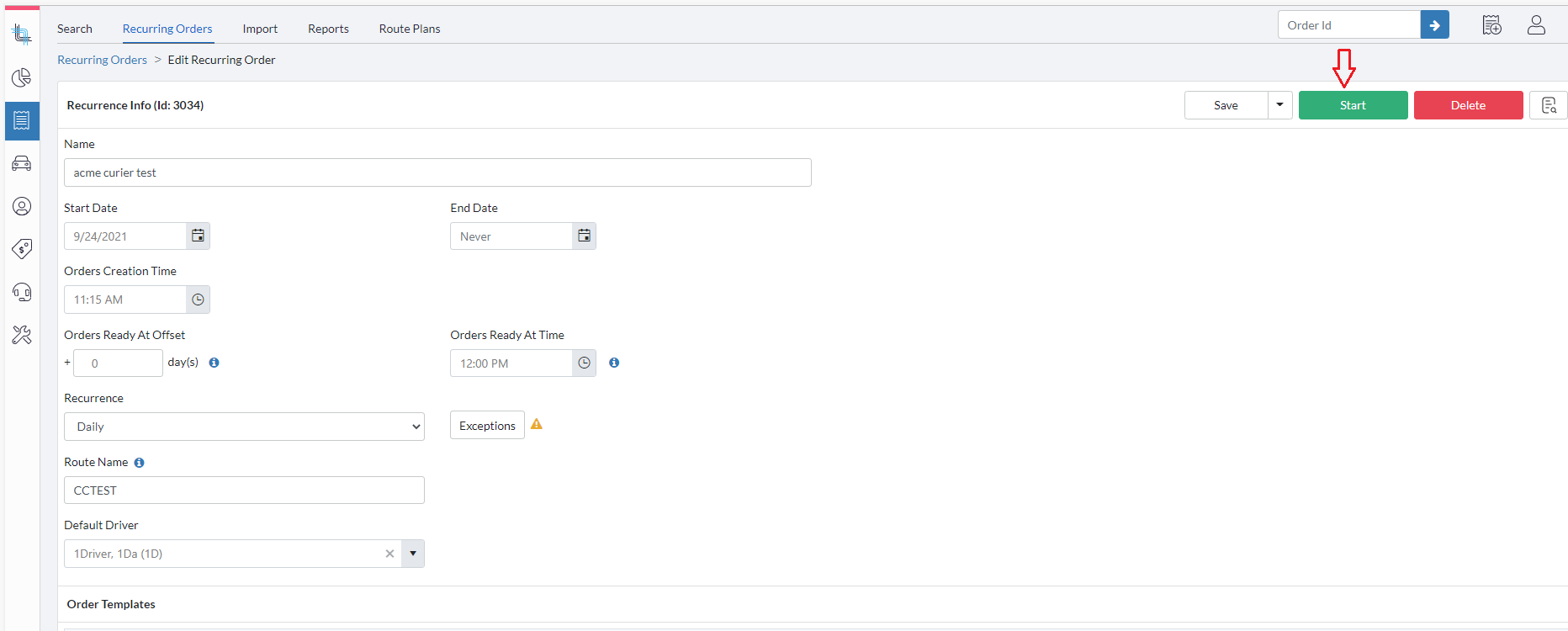1568x631 pixels.
Task: Click the Start Date field 9/24/2021
Action: 125,236
